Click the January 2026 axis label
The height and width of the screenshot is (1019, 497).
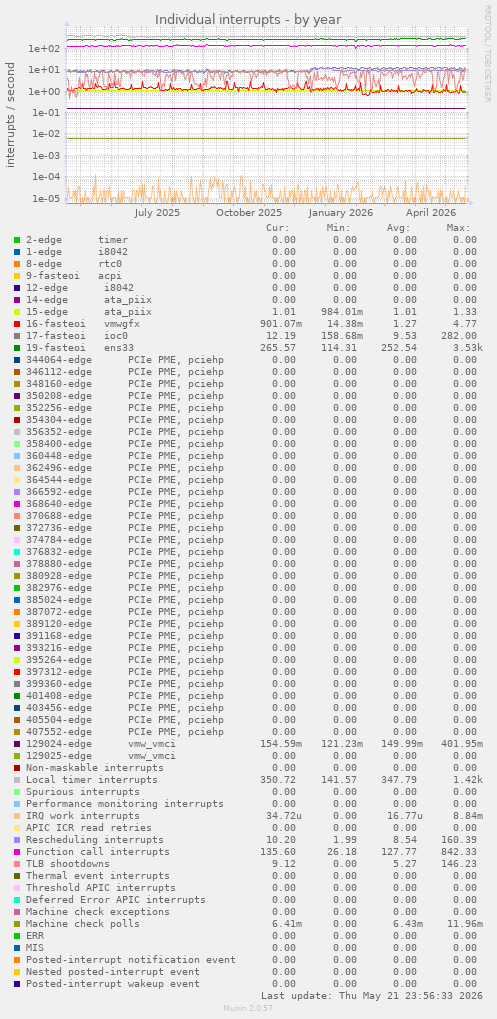coord(341,213)
